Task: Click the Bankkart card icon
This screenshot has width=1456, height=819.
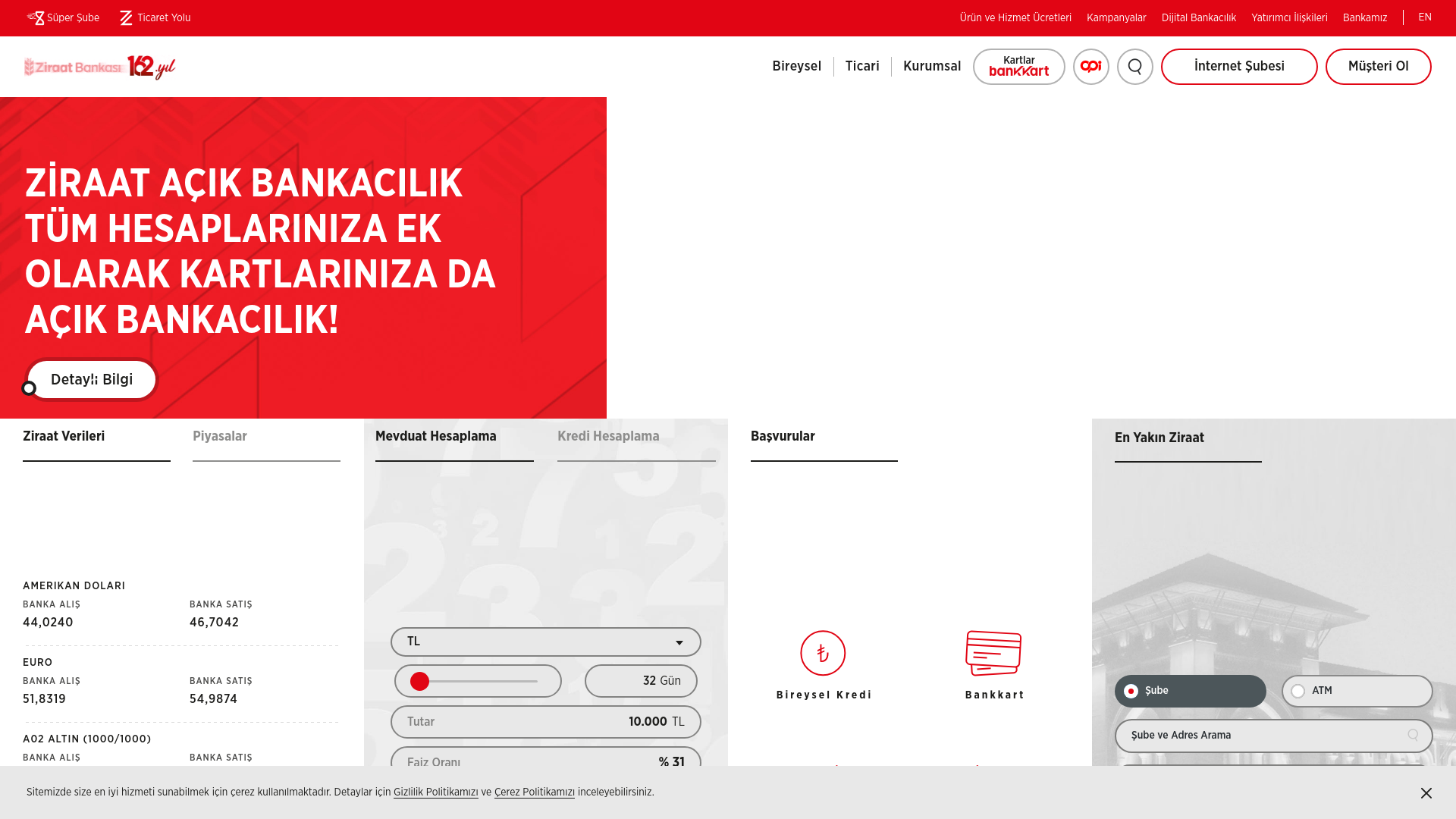Action: [993, 653]
